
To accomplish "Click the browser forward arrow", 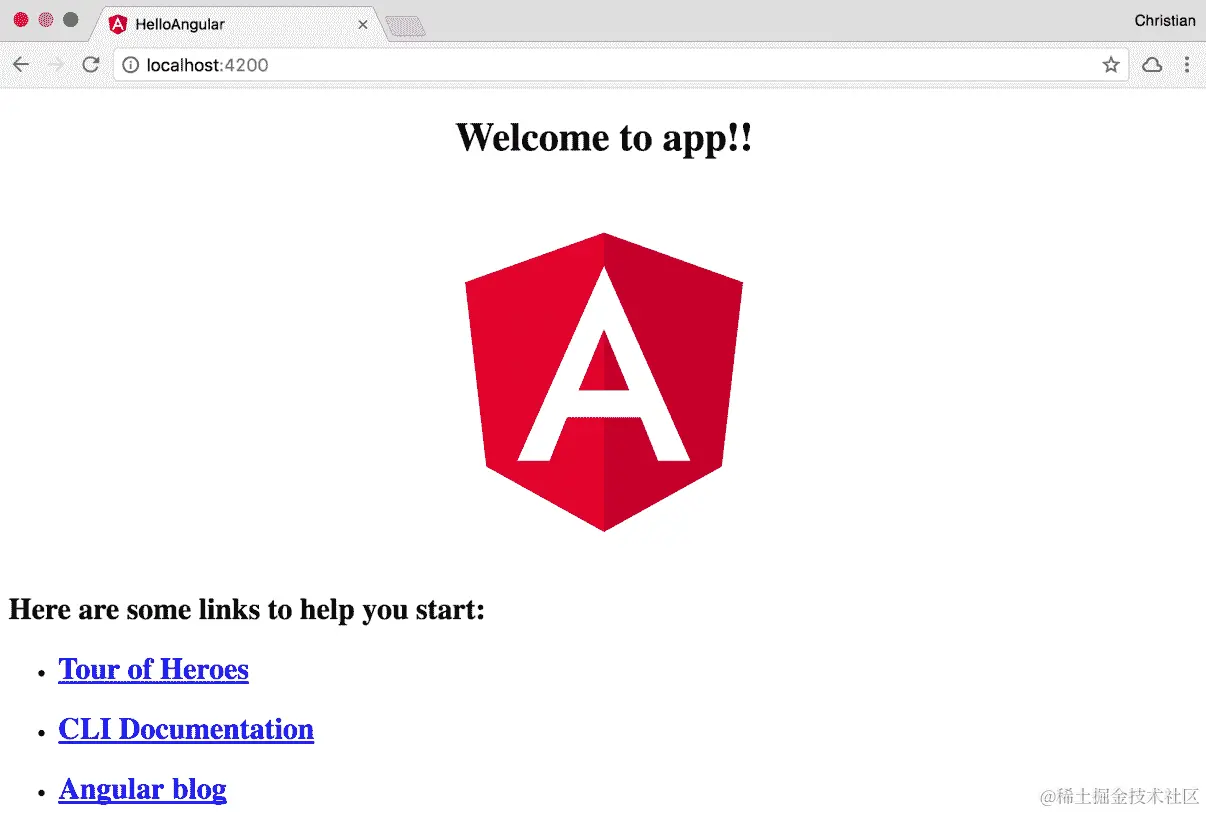I will 56,65.
